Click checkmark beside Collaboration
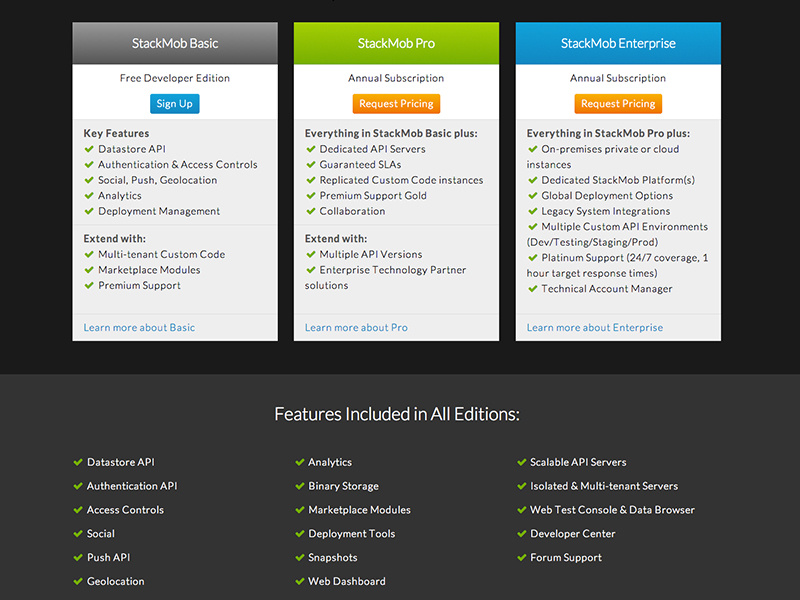 tap(311, 211)
